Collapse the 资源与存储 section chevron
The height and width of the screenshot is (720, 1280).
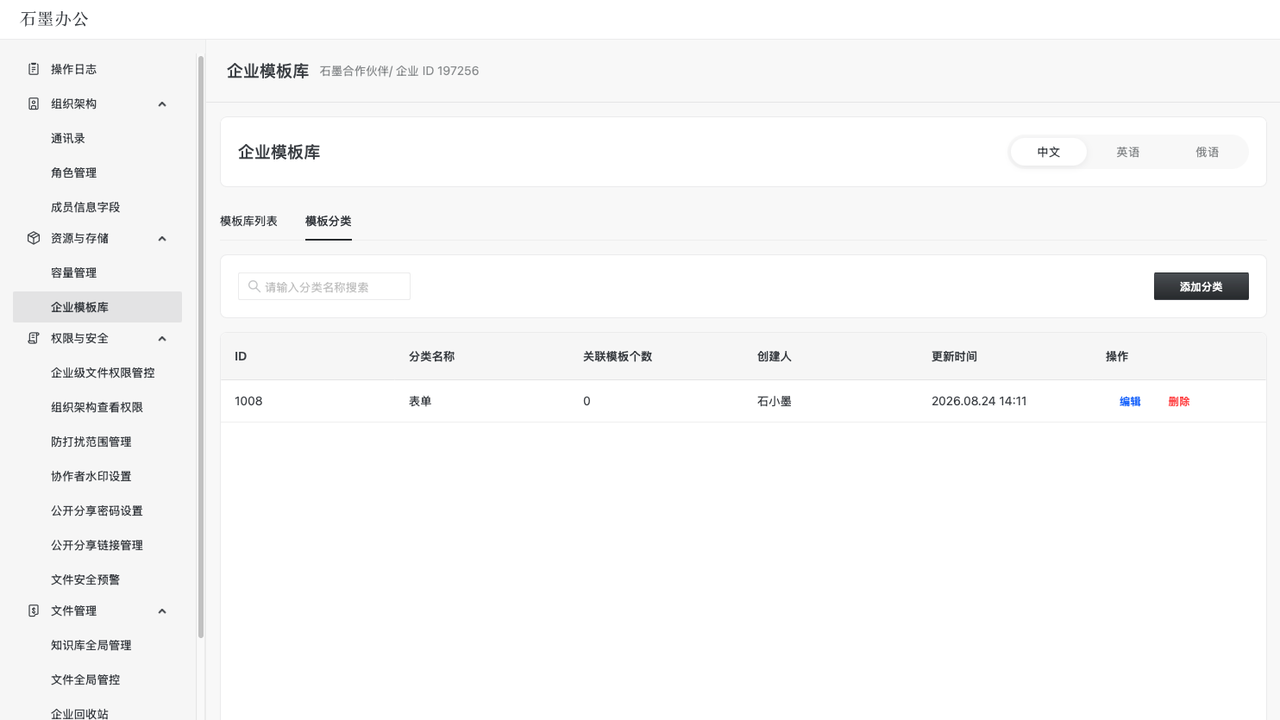pos(162,238)
